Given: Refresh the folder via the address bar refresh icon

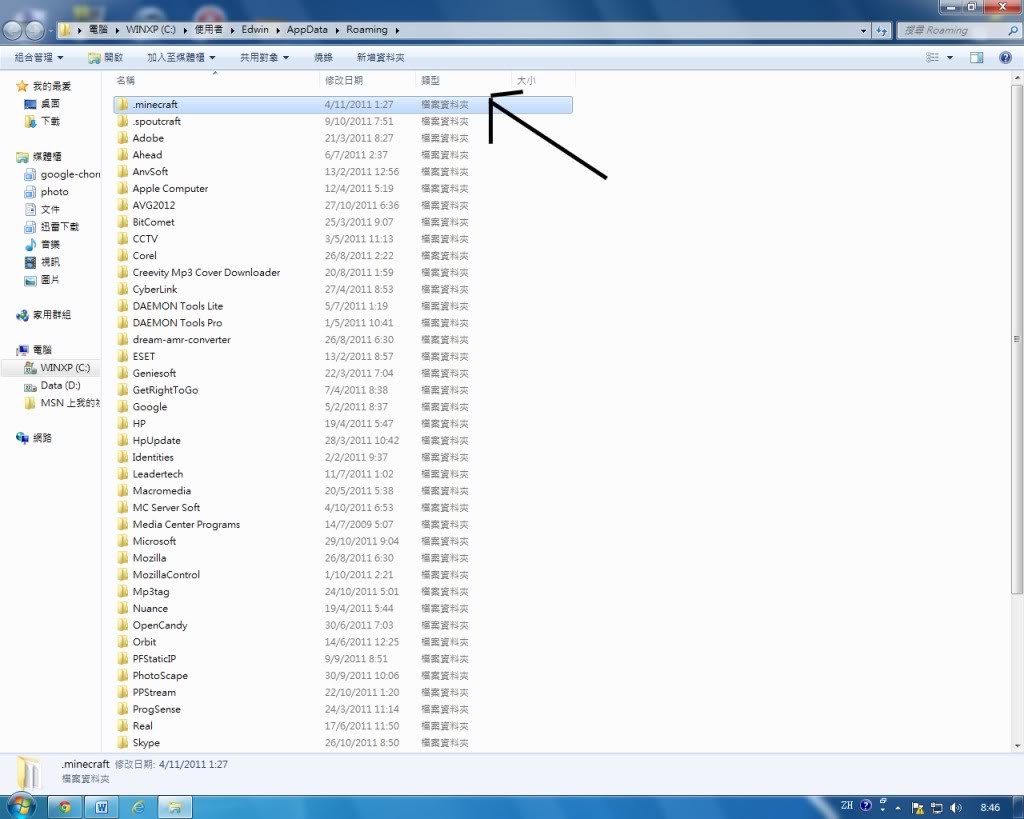Looking at the screenshot, I should [882, 30].
